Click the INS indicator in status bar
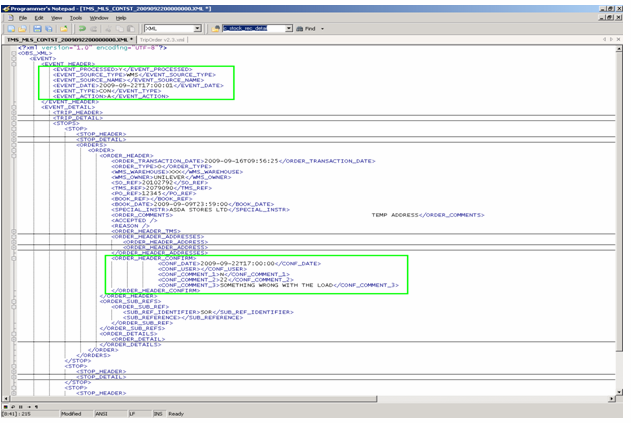This screenshot has width=631, height=423. point(158,414)
